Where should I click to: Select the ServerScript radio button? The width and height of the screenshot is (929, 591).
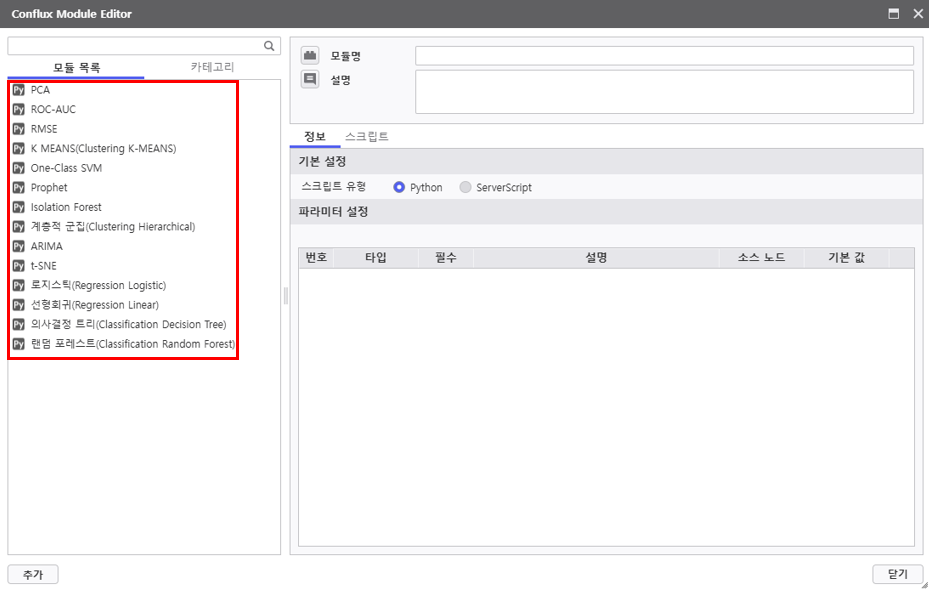pos(465,188)
